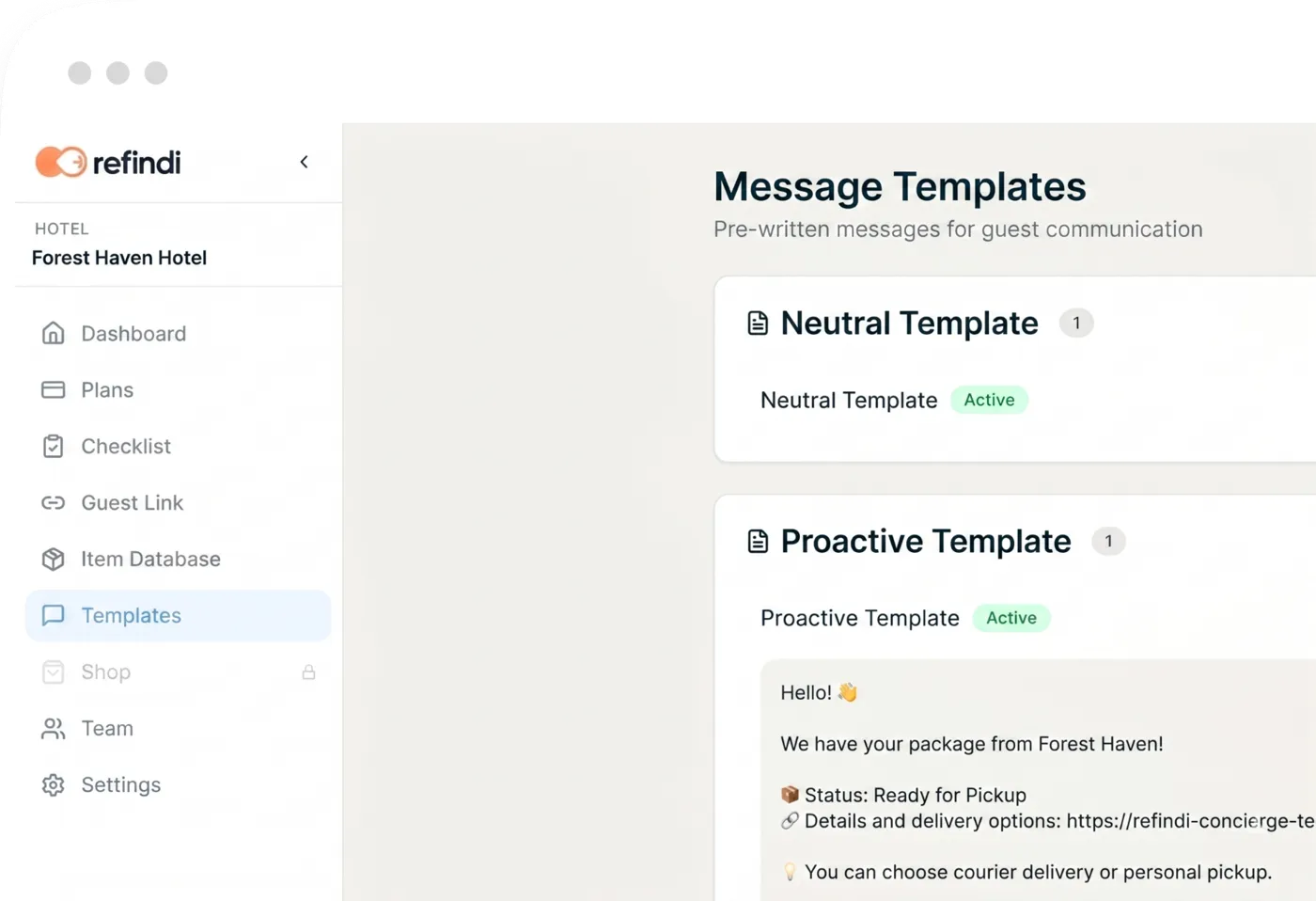This screenshot has width=1316, height=901.
Task: Open the Guest Link page
Action: (178, 502)
